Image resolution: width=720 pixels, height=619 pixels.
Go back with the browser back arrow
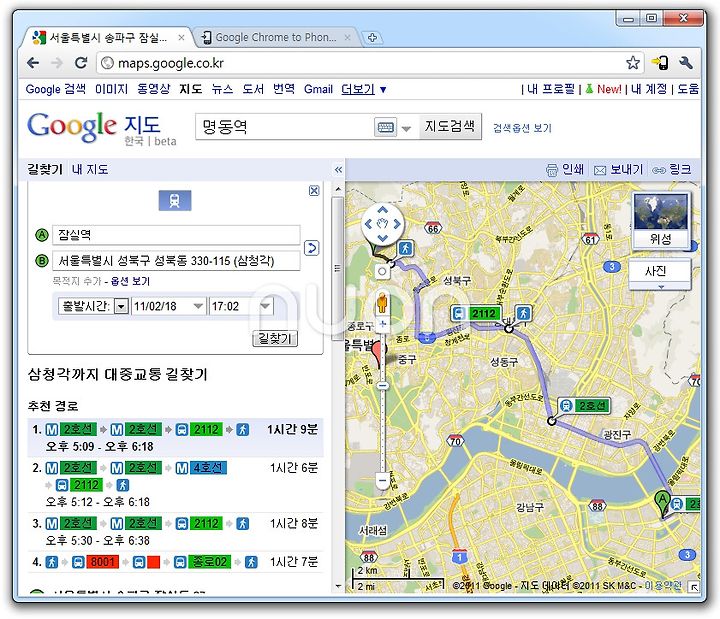pos(33,62)
